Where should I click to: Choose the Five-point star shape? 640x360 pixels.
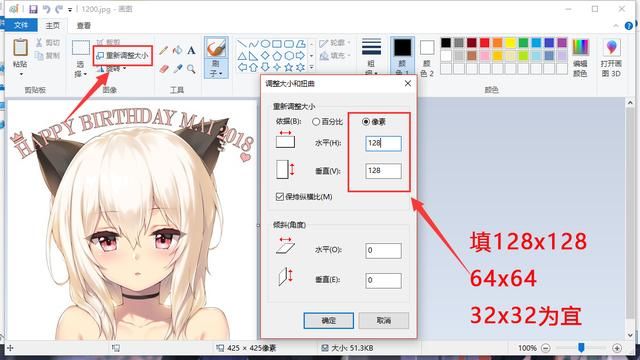[x=289, y=67]
